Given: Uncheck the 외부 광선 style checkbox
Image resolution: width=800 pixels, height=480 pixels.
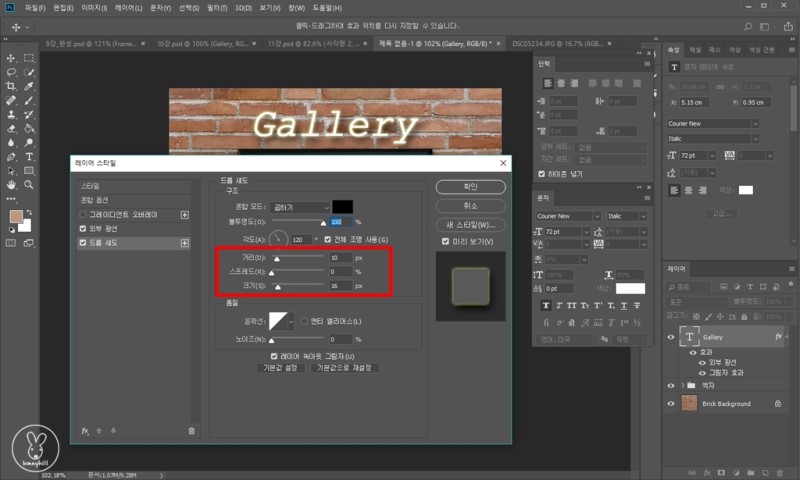Looking at the screenshot, I should tap(83, 228).
